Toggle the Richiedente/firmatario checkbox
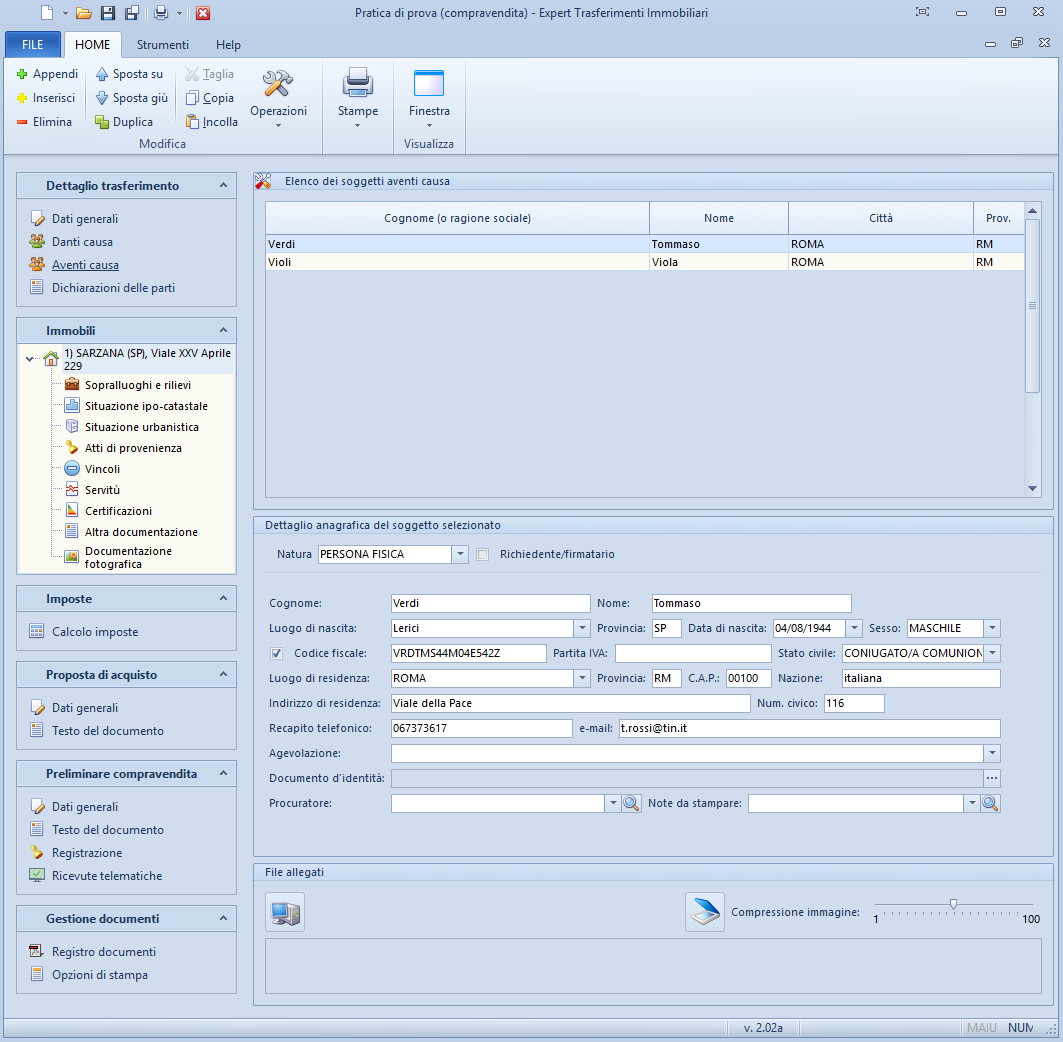Screen dimensions: 1063x1042 (483, 554)
